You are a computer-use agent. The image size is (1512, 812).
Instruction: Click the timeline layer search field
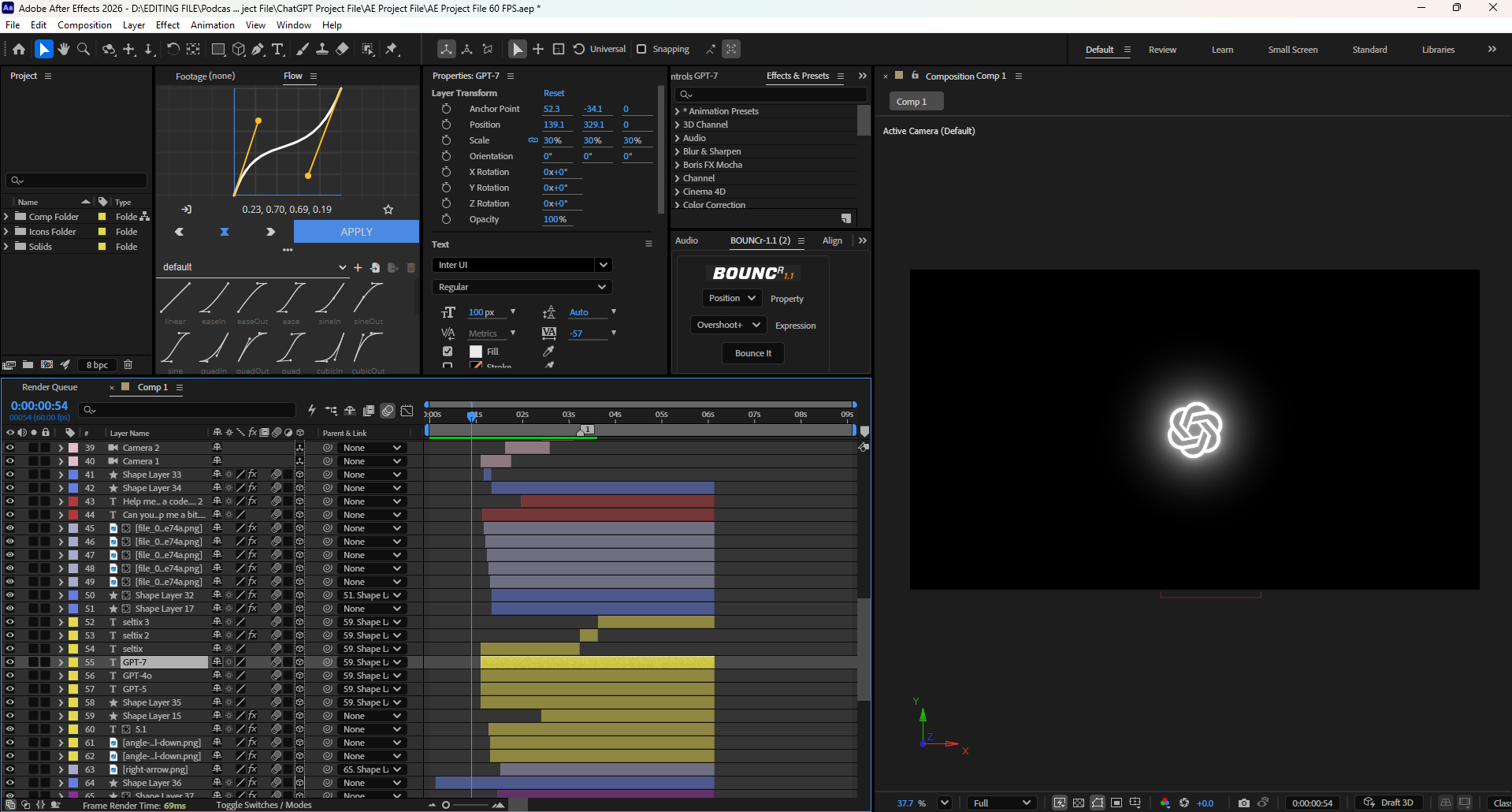188,410
